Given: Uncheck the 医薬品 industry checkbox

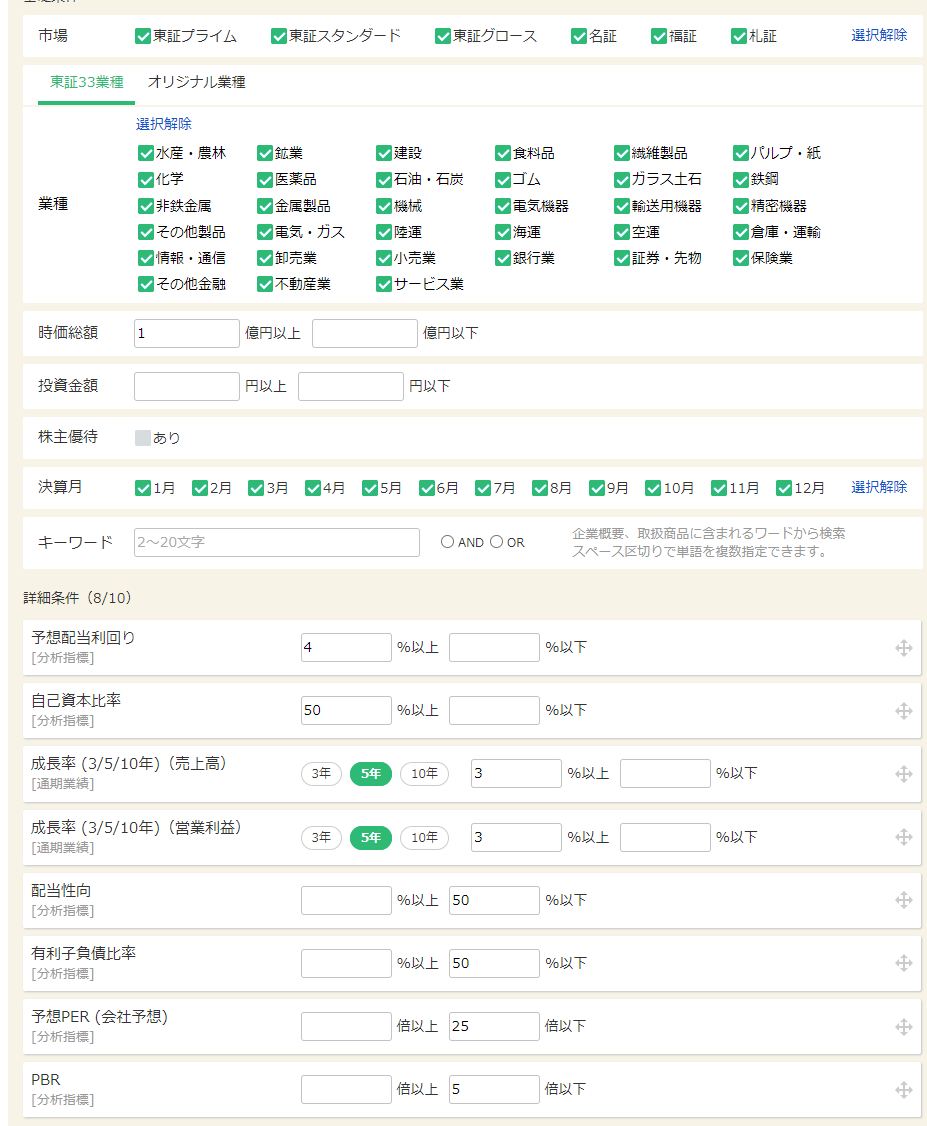Looking at the screenshot, I should (x=265, y=180).
